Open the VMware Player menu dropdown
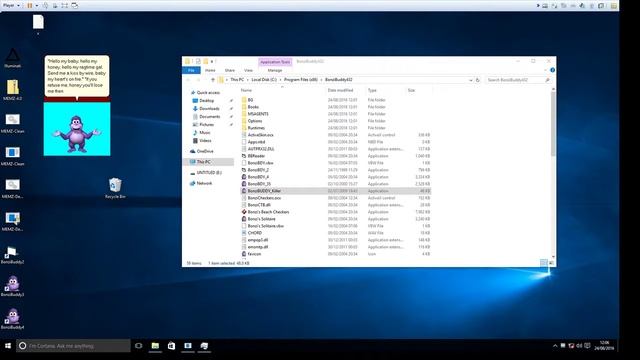Viewport: 640px width, 360px height. 11,5
